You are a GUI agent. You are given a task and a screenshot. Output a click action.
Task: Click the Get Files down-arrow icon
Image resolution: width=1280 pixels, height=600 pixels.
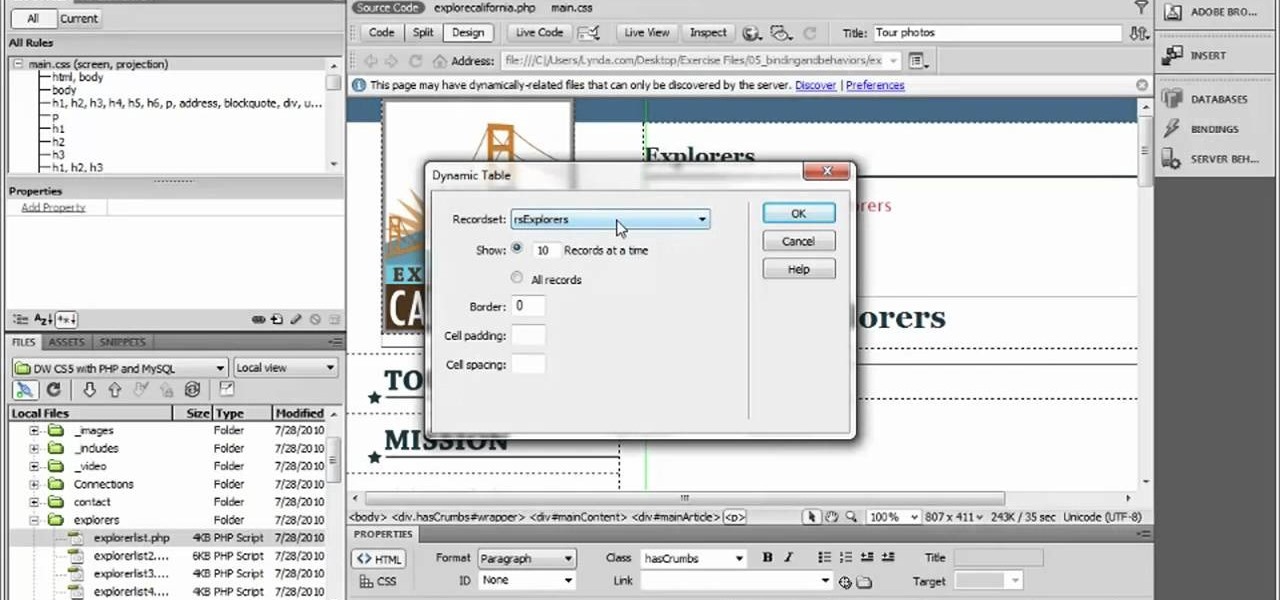click(x=90, y=390)
